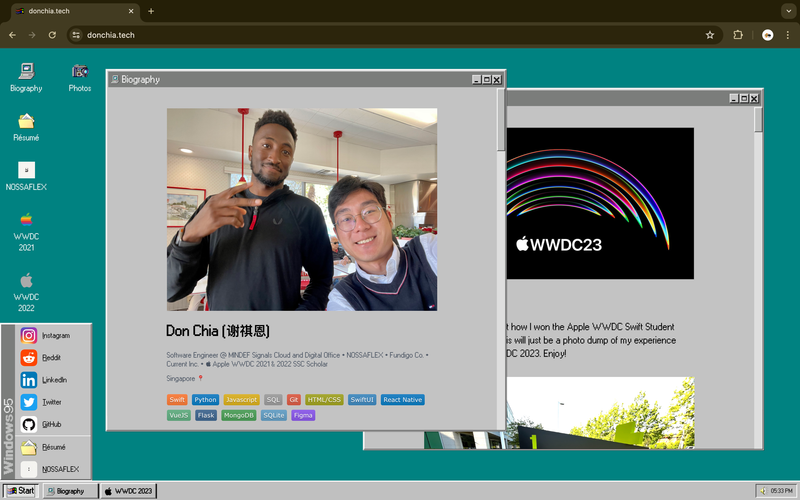Open the Biography desktop icon
Image resolution: width=800 pixels, height=500 pixels.
coord(26,78)
